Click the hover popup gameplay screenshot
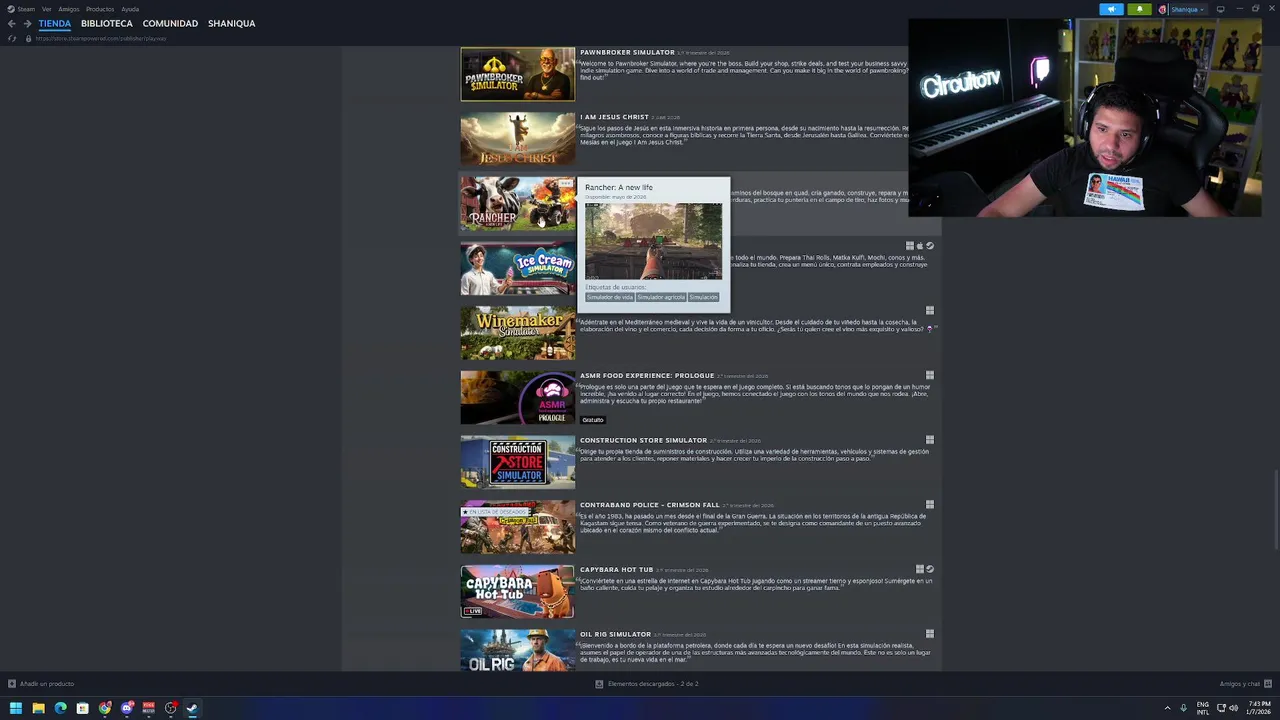Image resolution: width=1280 pixels, height=720 pixels. pyautogui.click(x=653, y=241)
